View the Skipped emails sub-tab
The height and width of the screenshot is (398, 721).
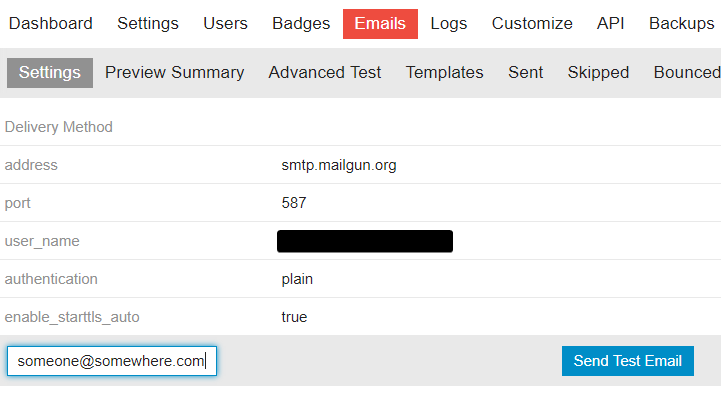(598, 73)
